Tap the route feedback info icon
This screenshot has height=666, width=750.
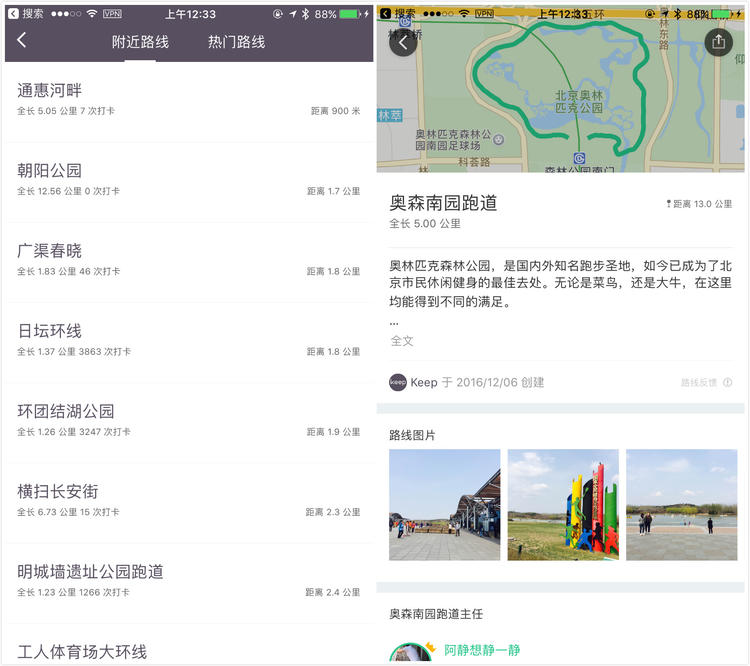(x=728, y=382)
